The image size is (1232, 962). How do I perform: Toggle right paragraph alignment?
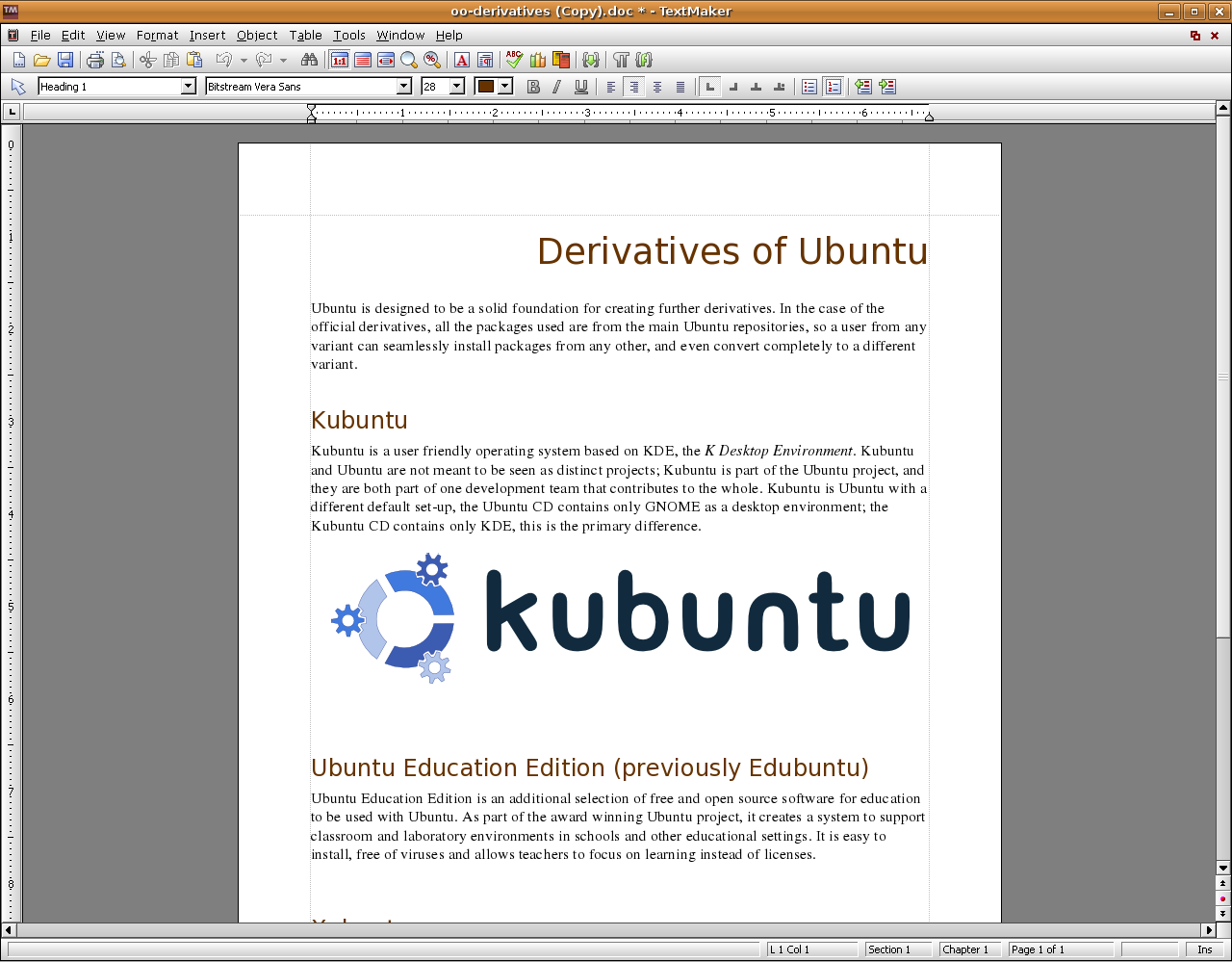click(x=633, y=87)
